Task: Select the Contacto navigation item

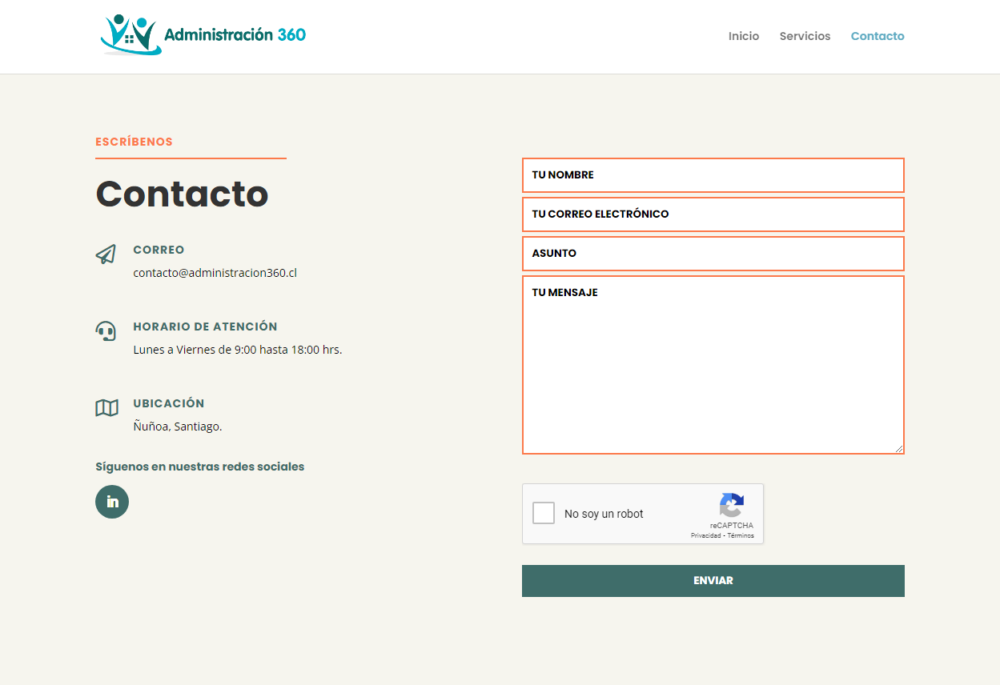Action: [877, 36]
